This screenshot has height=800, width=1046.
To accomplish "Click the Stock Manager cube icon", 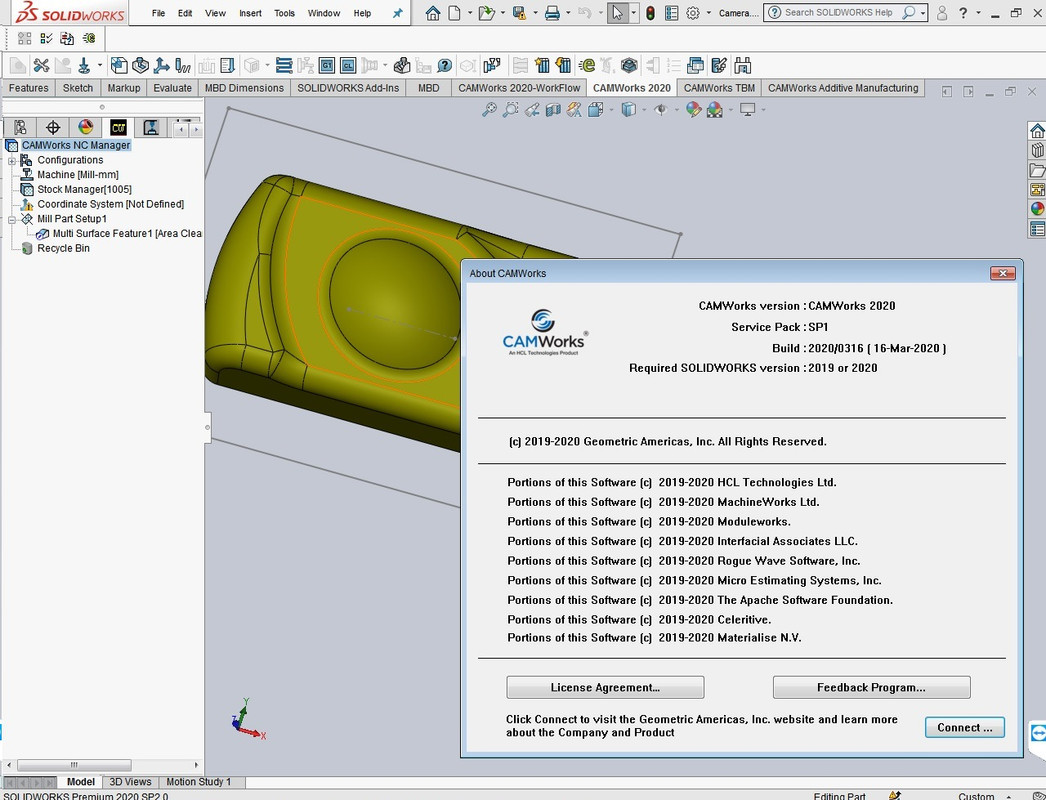I will point(119,65).
